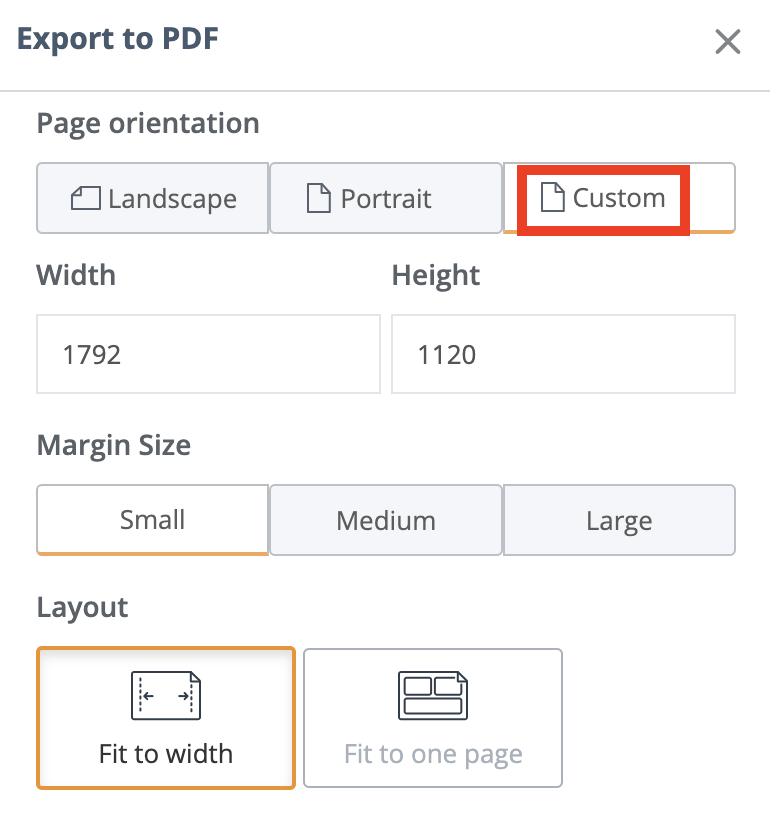Click the Margin Size heading
This screenshot has height=816, width=770.
pyautogui.click(x=114, y=446)
